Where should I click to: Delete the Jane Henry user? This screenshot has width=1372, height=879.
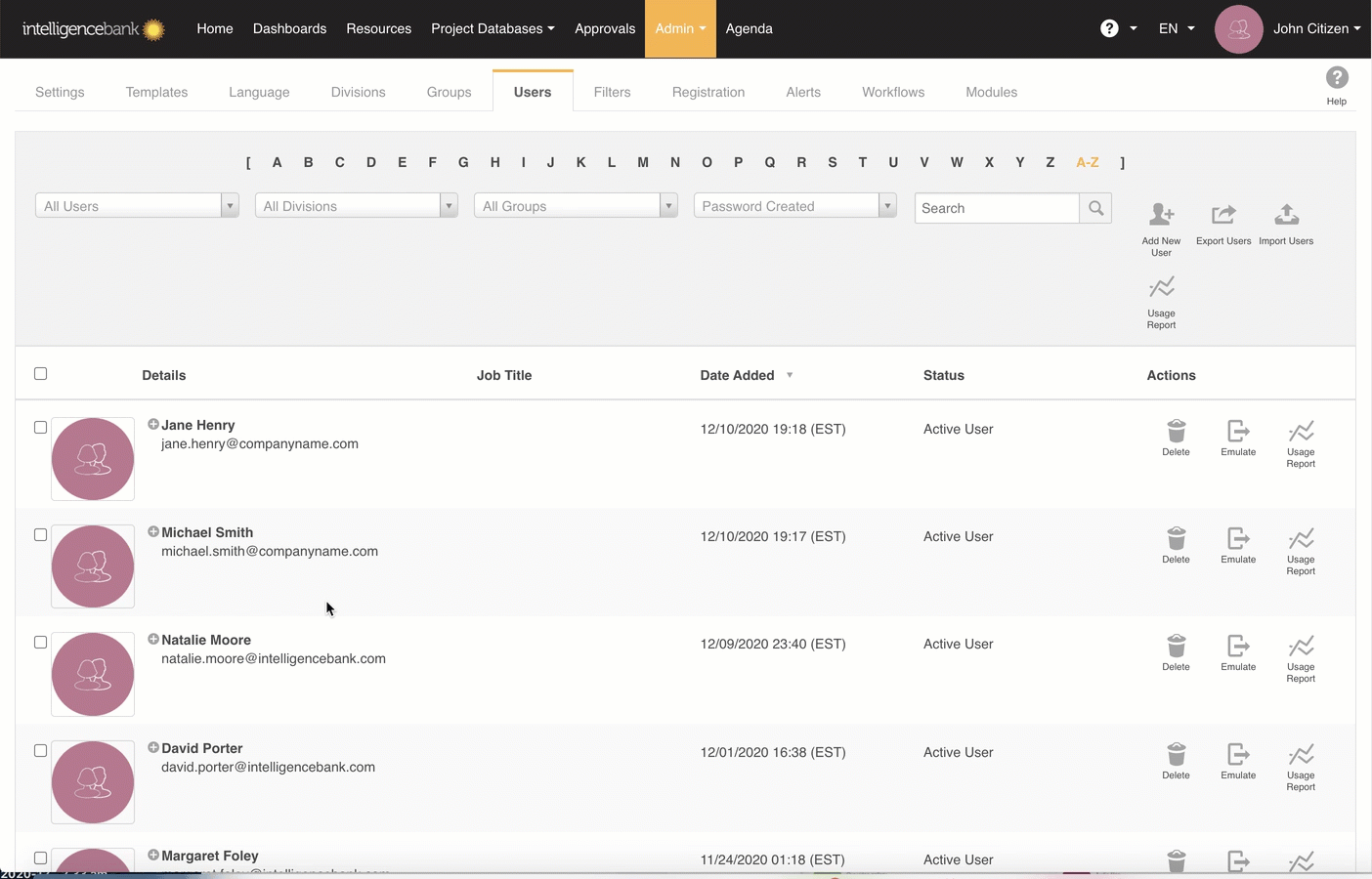tap(1176, 432)
